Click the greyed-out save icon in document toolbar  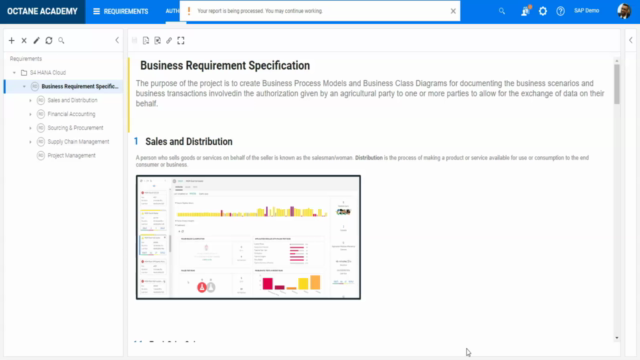pos(135,40)
